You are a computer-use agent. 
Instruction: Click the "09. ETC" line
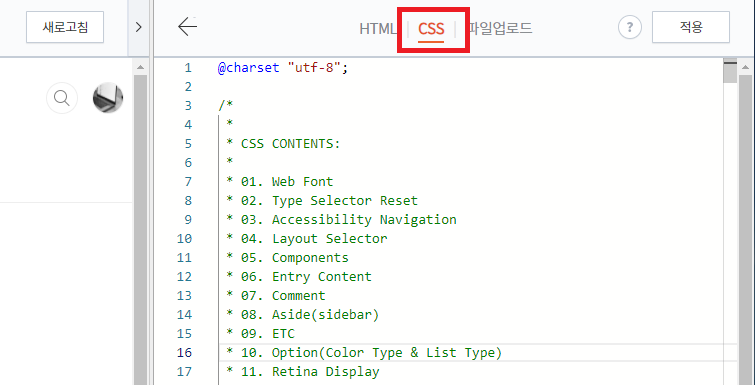coord(260,334)
